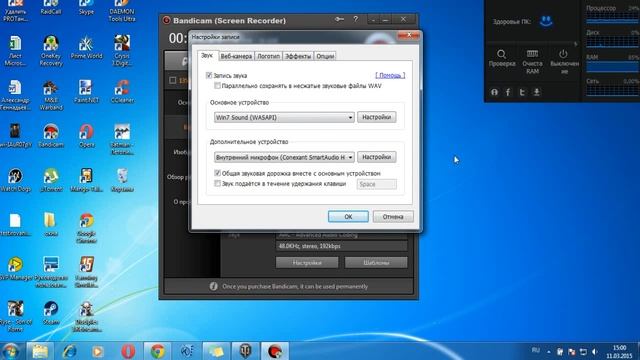This screenshot has width=640, height=360.
Task: Confirm the dialog with OK
Action: (348, 217)
